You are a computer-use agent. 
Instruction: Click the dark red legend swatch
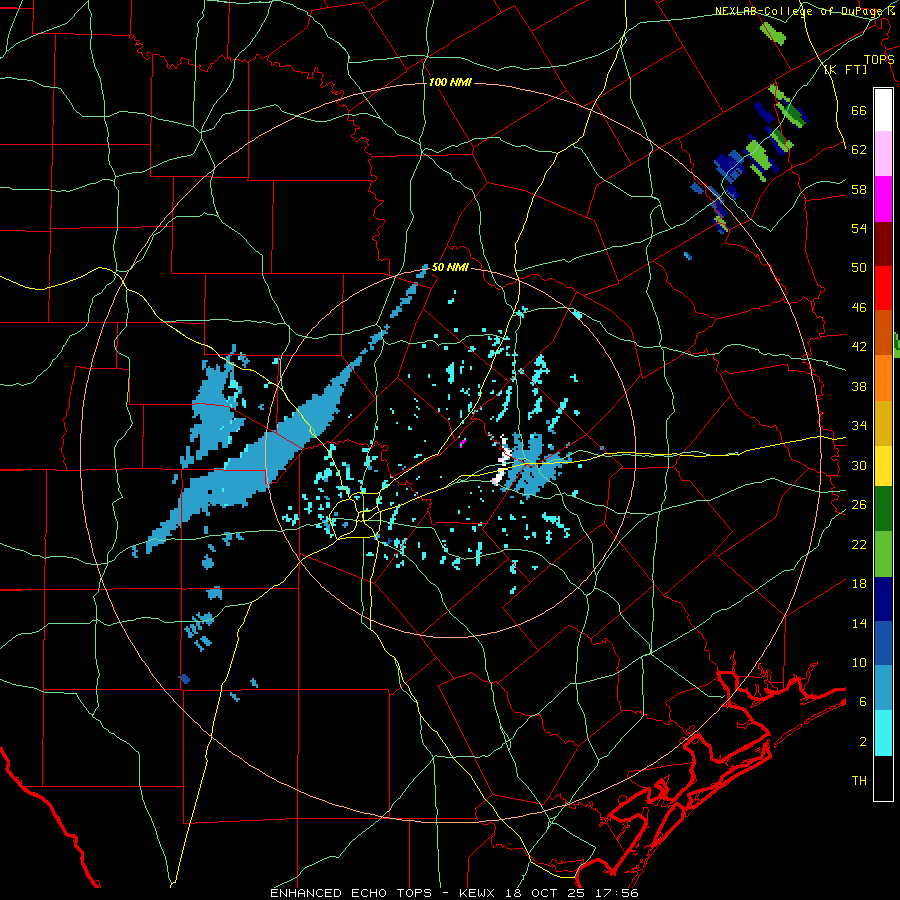click(883, 243)
